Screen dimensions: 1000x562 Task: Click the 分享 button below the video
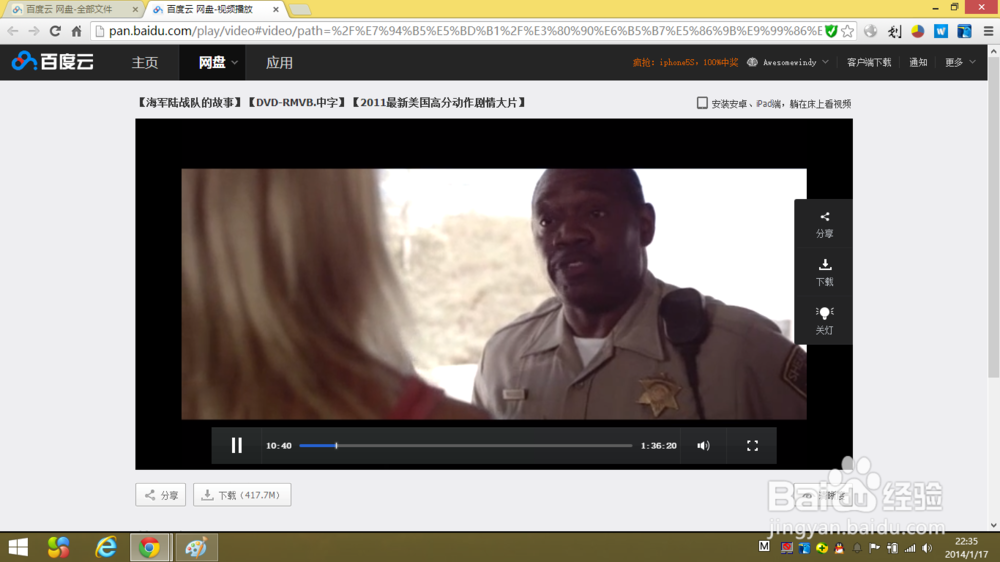coord(161,495)
